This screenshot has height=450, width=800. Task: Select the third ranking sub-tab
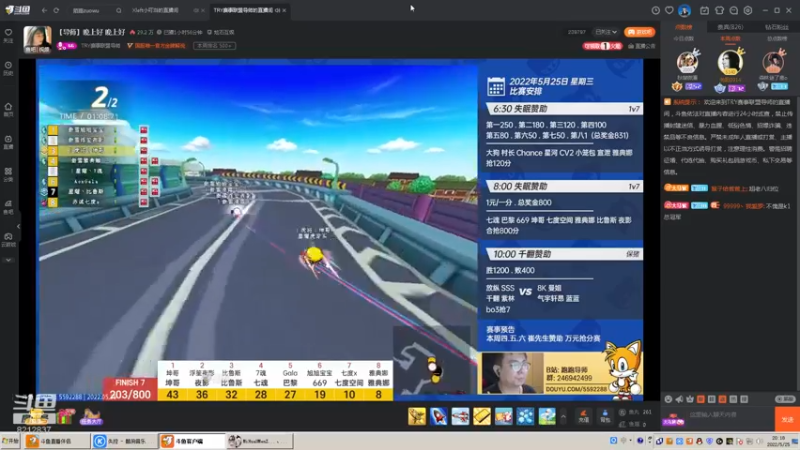coord(777,39)
